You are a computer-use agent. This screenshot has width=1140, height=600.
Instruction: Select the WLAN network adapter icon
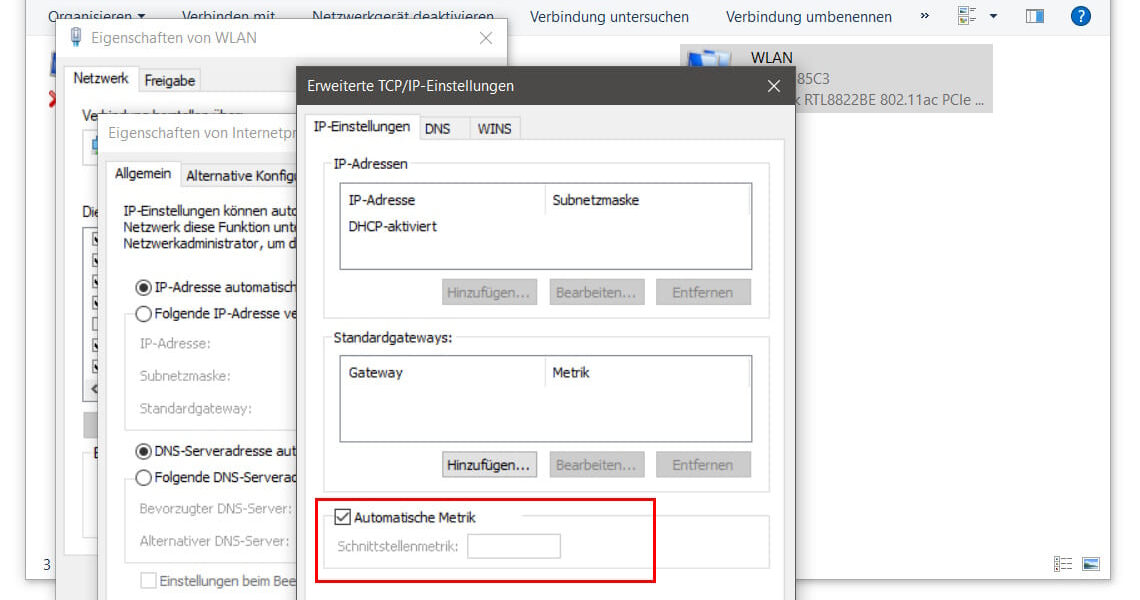[x=710, y=58]
